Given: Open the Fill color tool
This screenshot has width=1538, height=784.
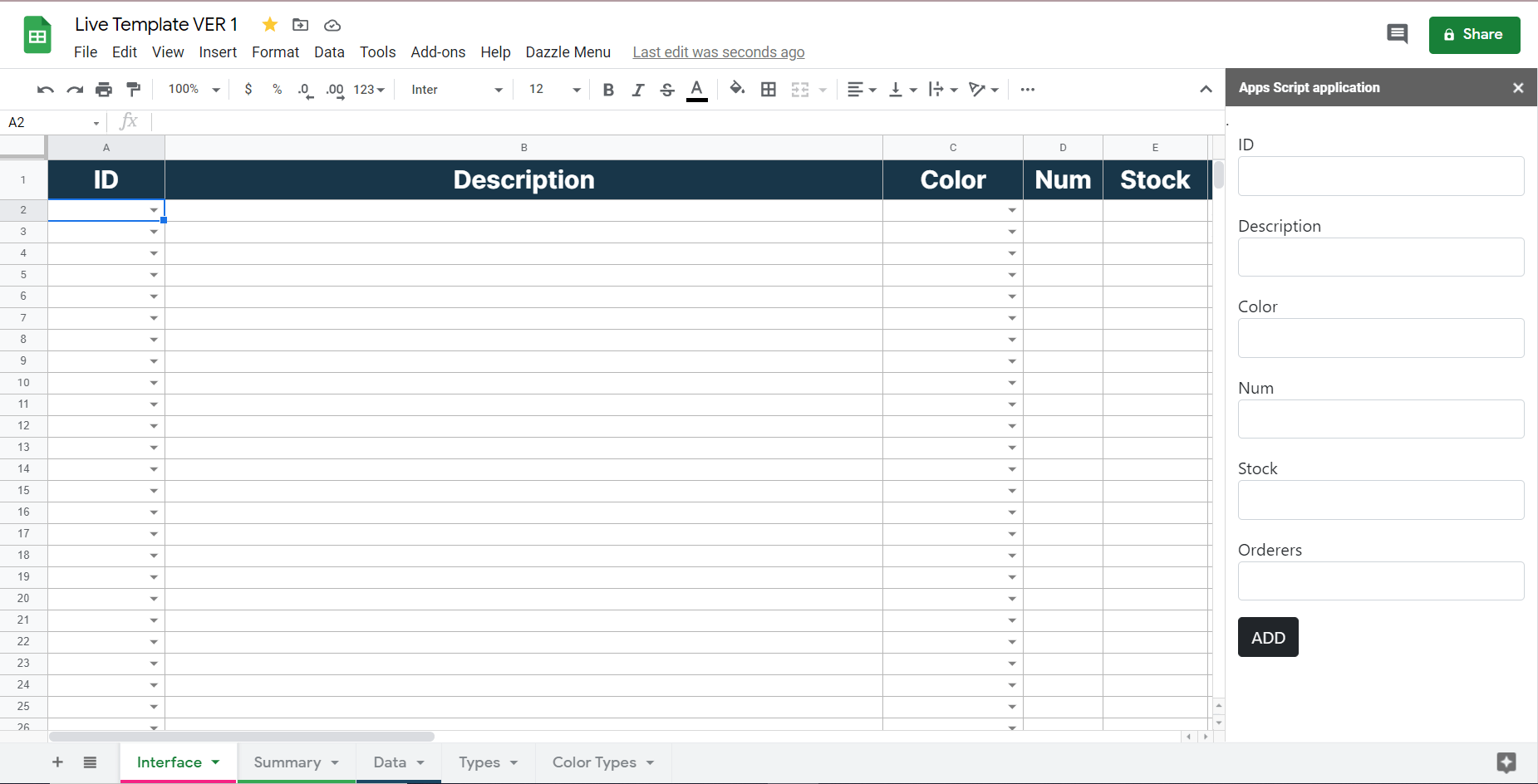Looking at the screenshot, I should pyautogui.click(x=736, y=89).
